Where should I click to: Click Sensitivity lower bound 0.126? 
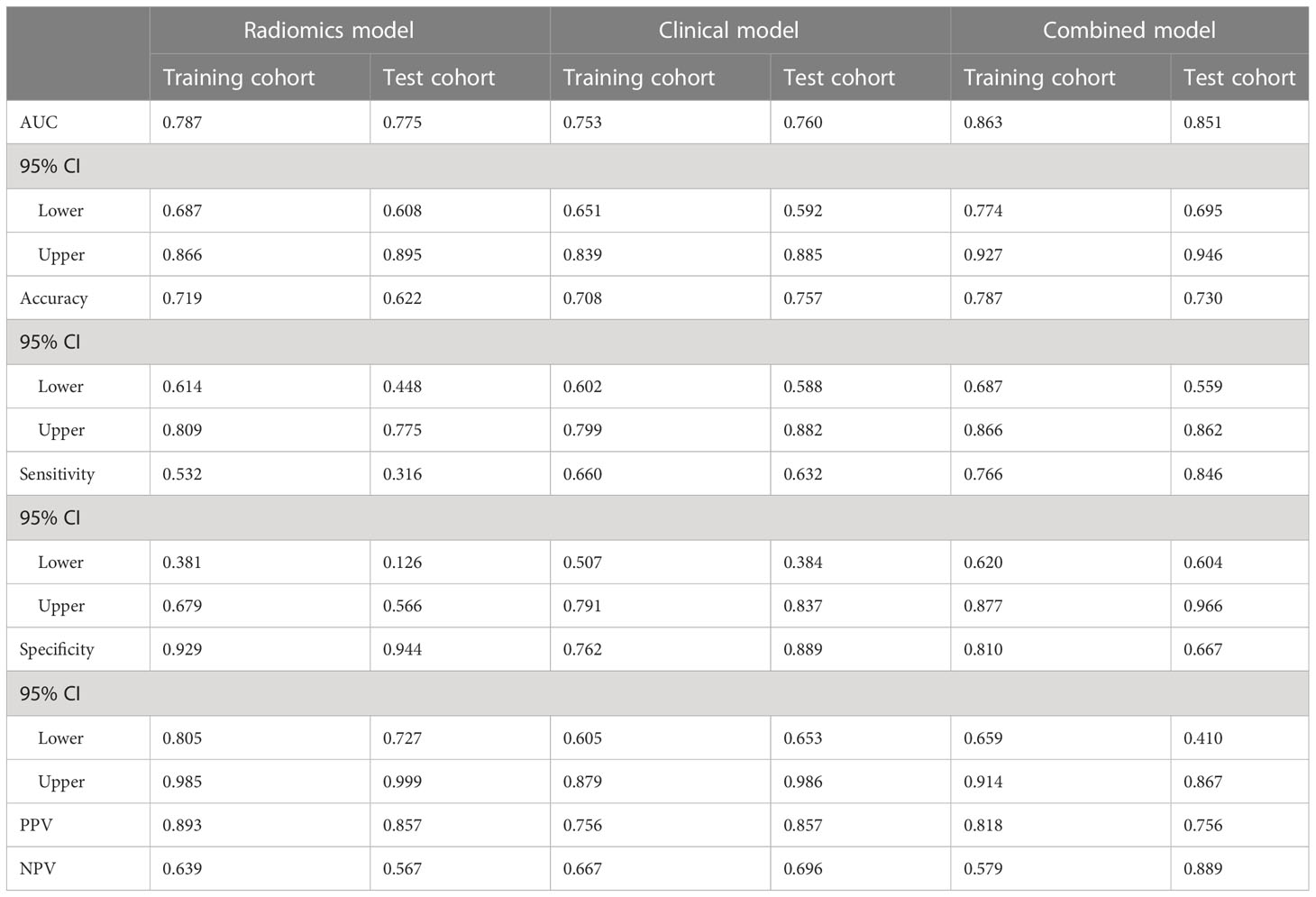click(402, 563)
